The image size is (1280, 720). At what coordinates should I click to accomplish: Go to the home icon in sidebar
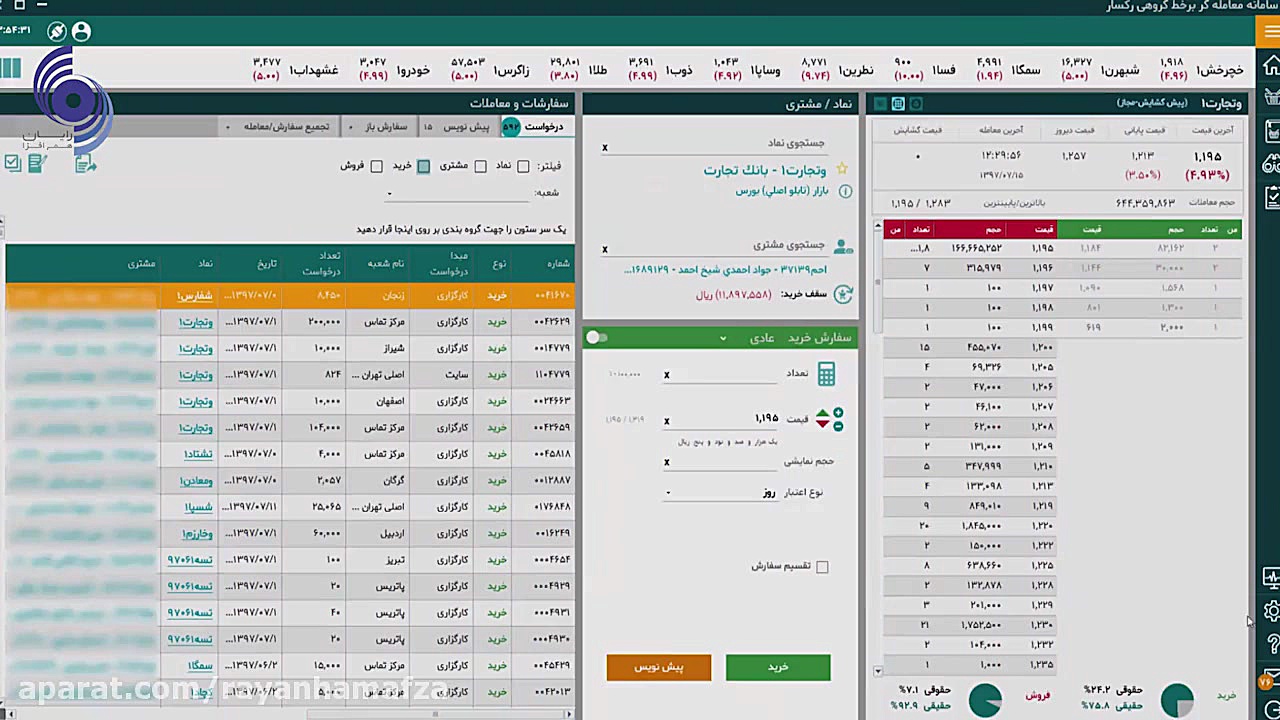pyautogui.click(x=1271, y=66)
